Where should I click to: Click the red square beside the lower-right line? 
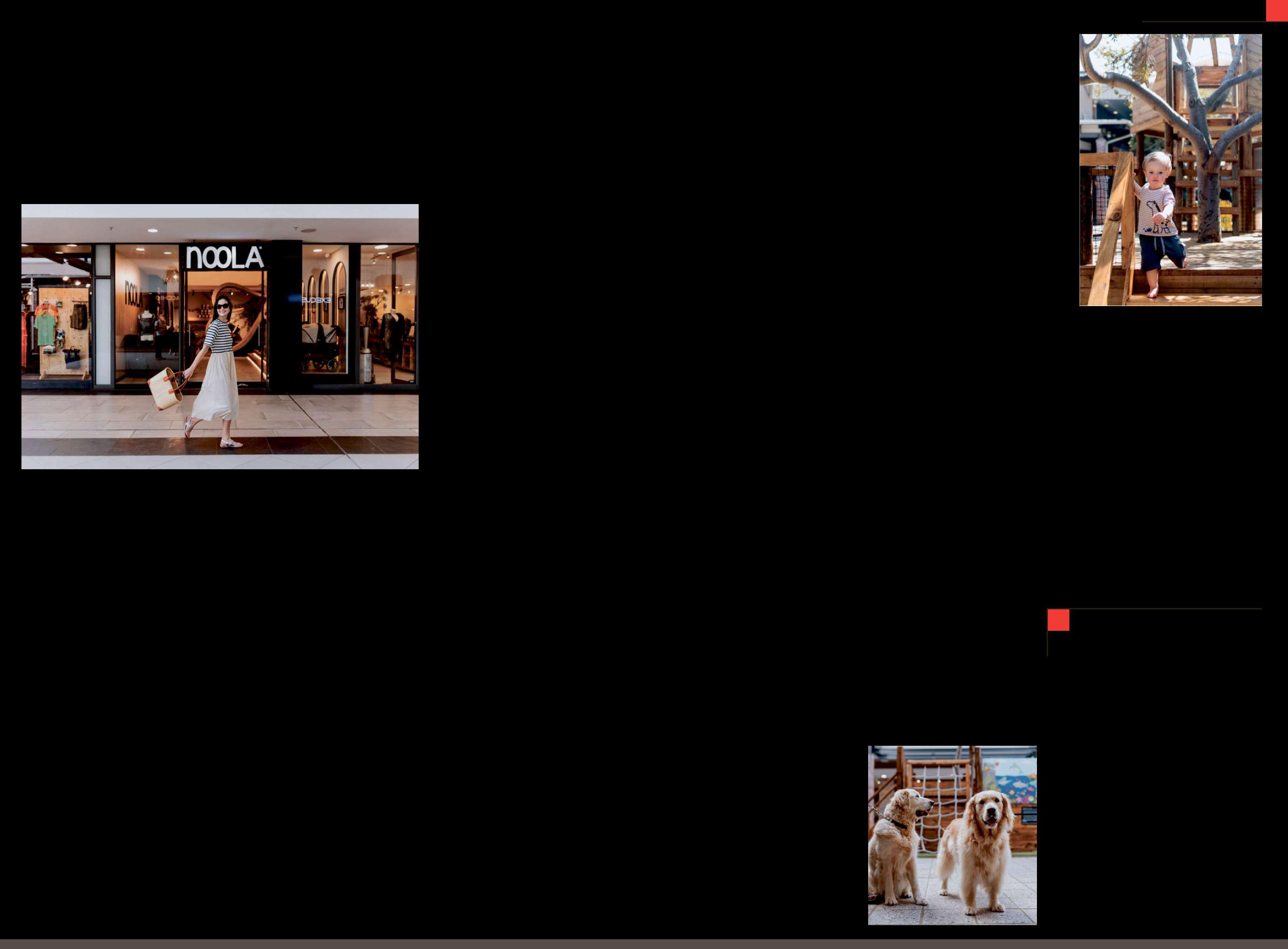pos(1058,620)
